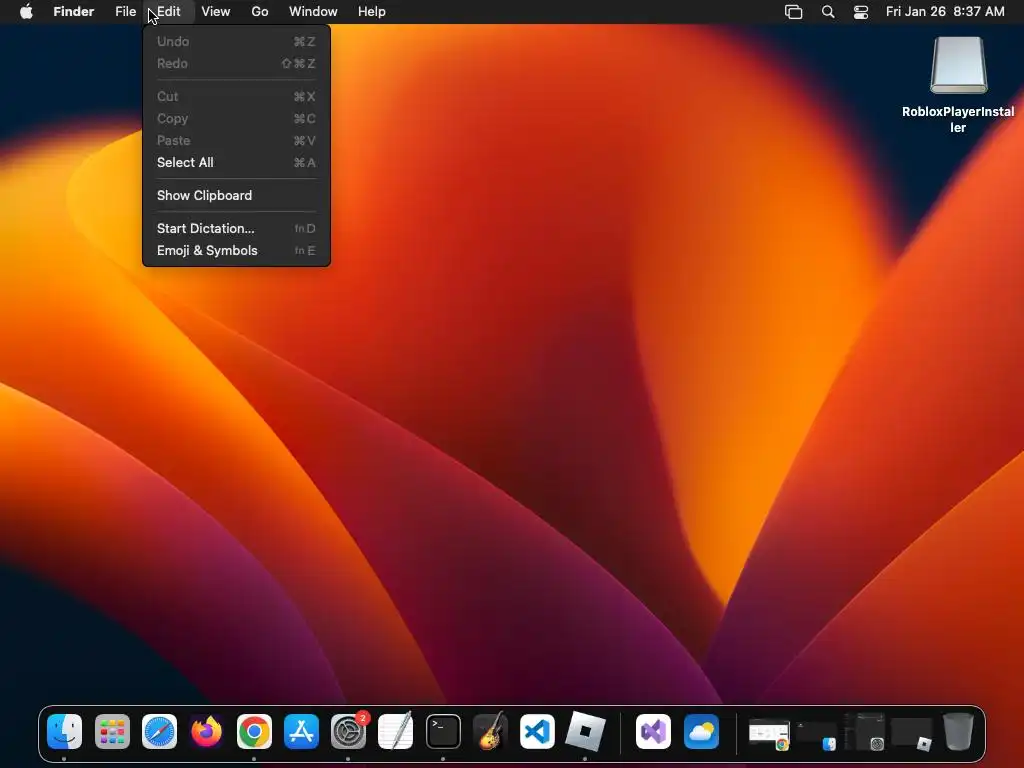The image size is (1024, 768).
Task: Launch Safari from the Dock
Action: pos(159,731)
